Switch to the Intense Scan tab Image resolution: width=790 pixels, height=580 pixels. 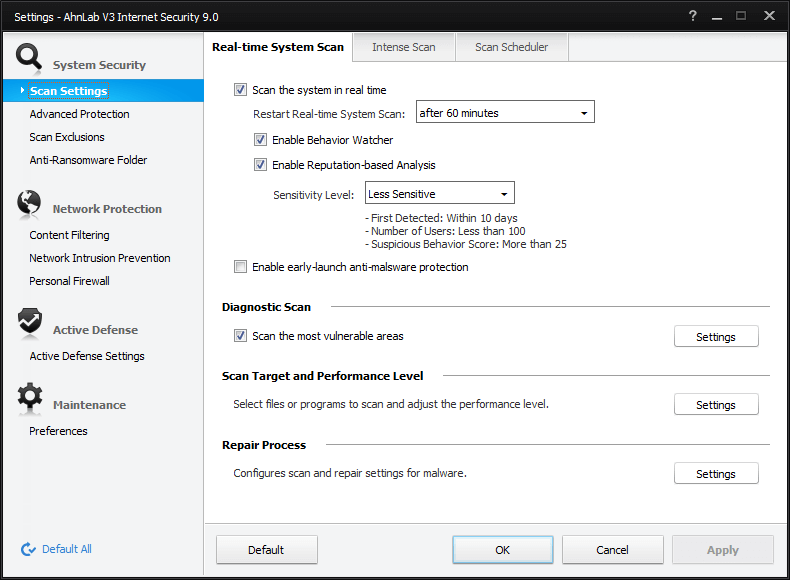[403, 47]
